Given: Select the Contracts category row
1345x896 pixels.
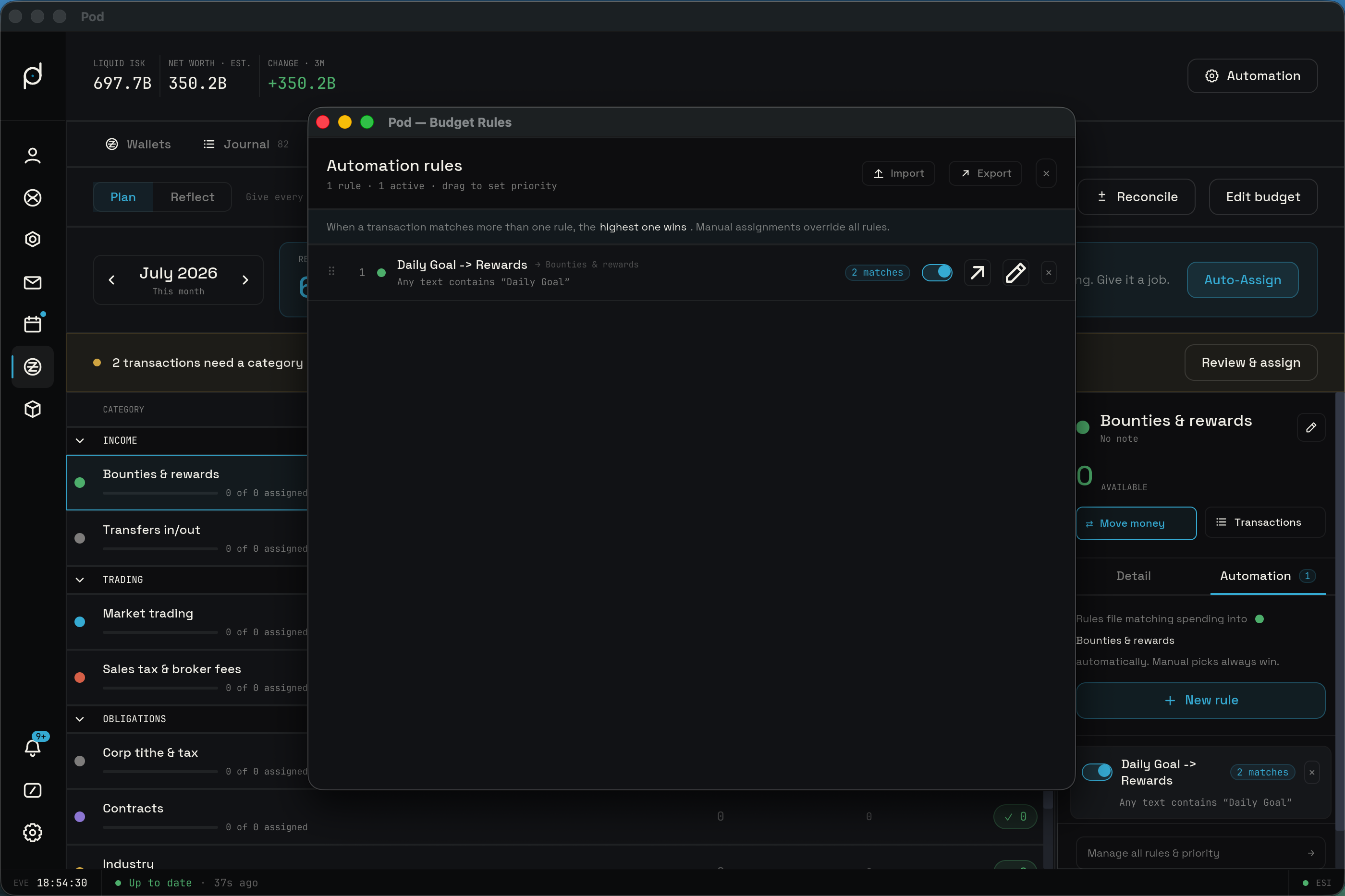Looking at the screenshot, I should coord(554,817).
